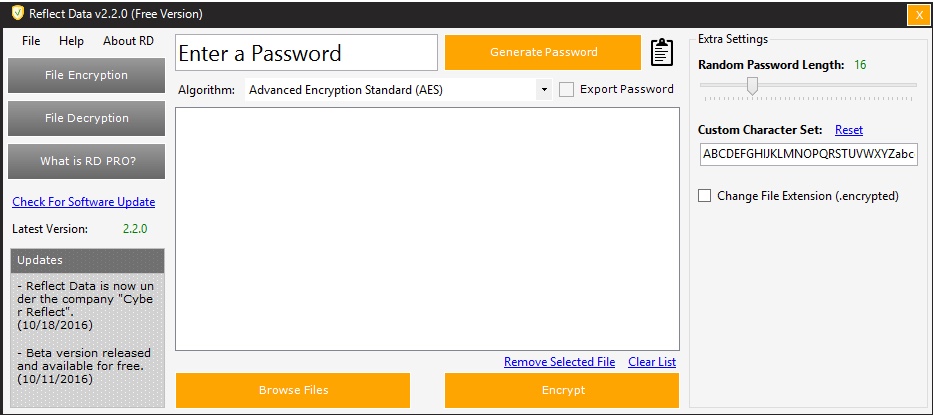Open the Help menu

tap(71, 41)
